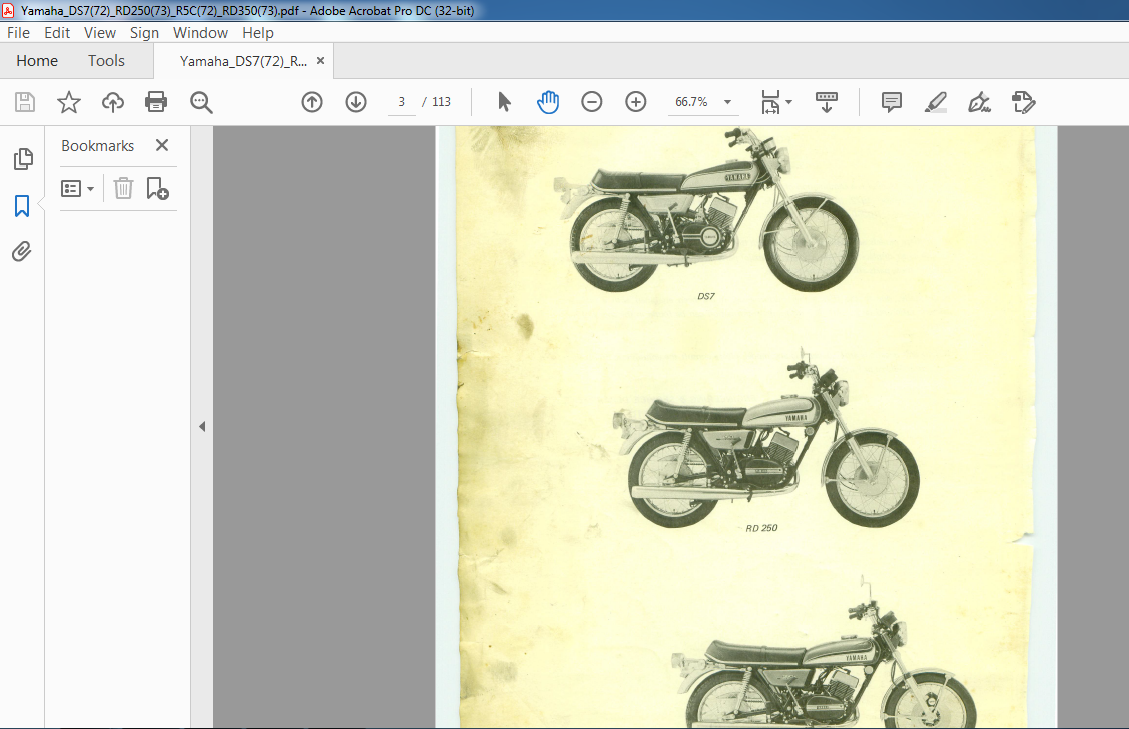Print the document
Viewport: 1129px width, 729px height.
[156, 102]
